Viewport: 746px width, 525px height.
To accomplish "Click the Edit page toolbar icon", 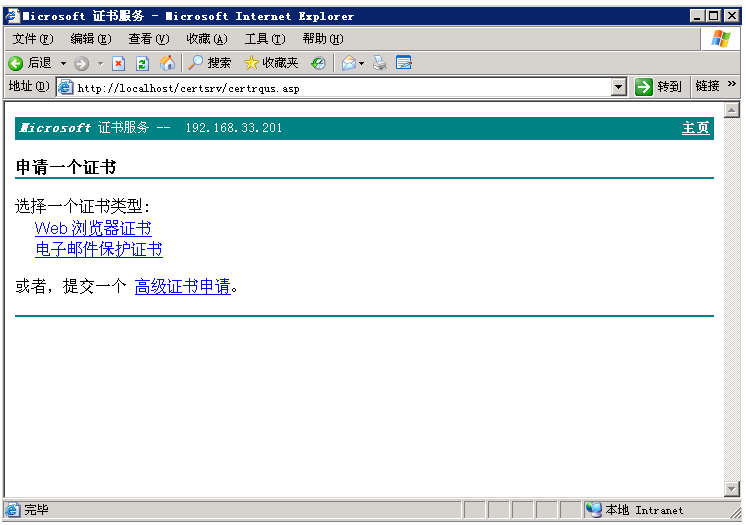I will click(x=404, y=63).
